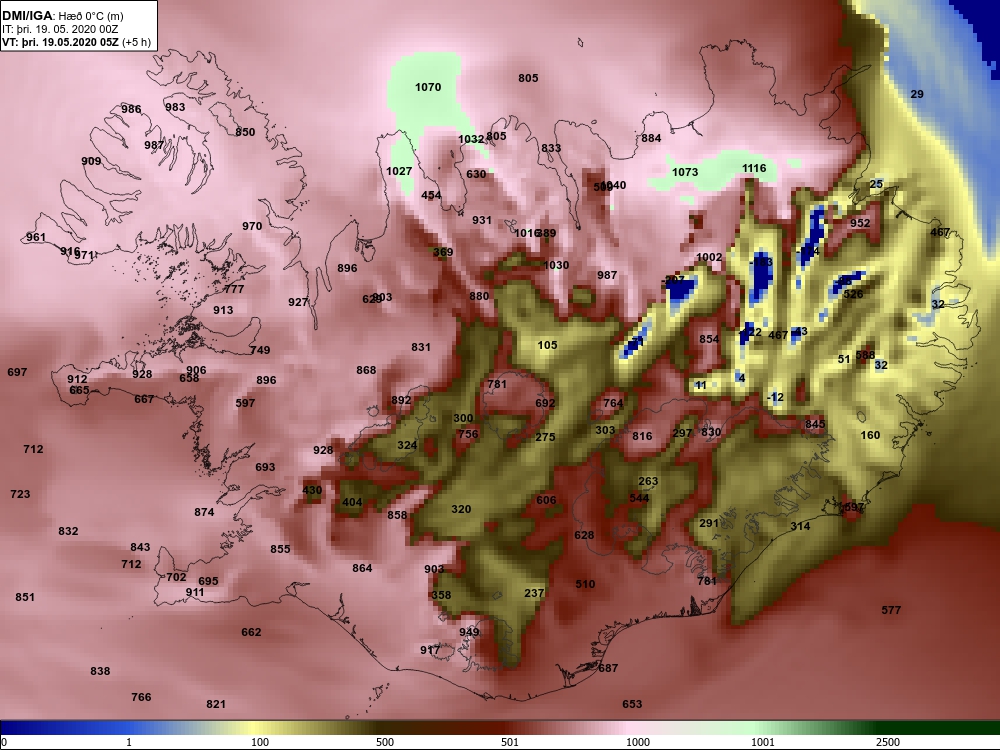This screenshot has width=1000, height=750.
Task: Click the DMI/IGA title text in the legend box
Action: click(x=27, y=15)
